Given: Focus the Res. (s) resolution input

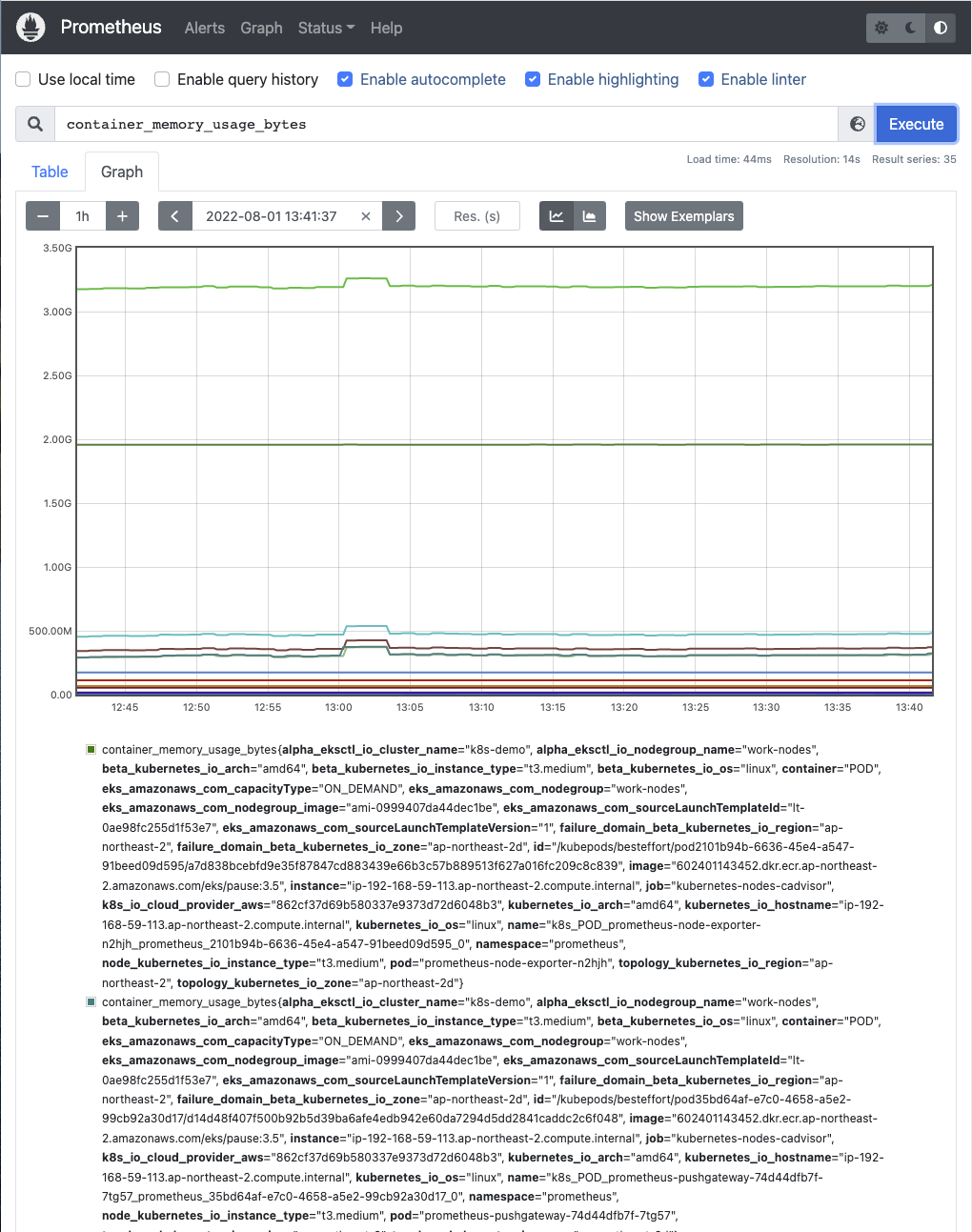Looking at the screenshot, I should click(477, 216).
